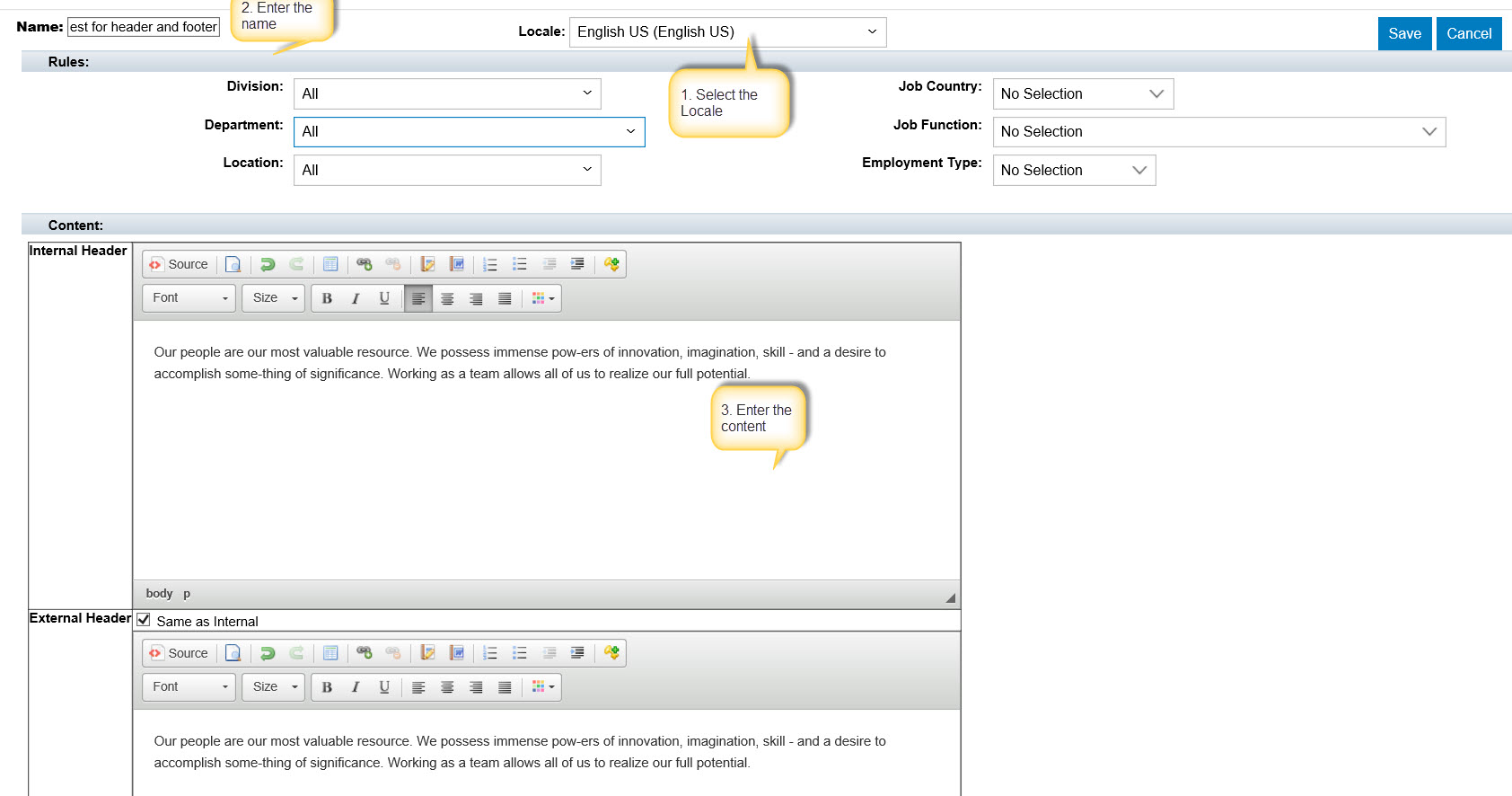Open text color picker in External Header
Viewport: 1512px width, 796px height.
pyautogui.click(x=543, y=687)
